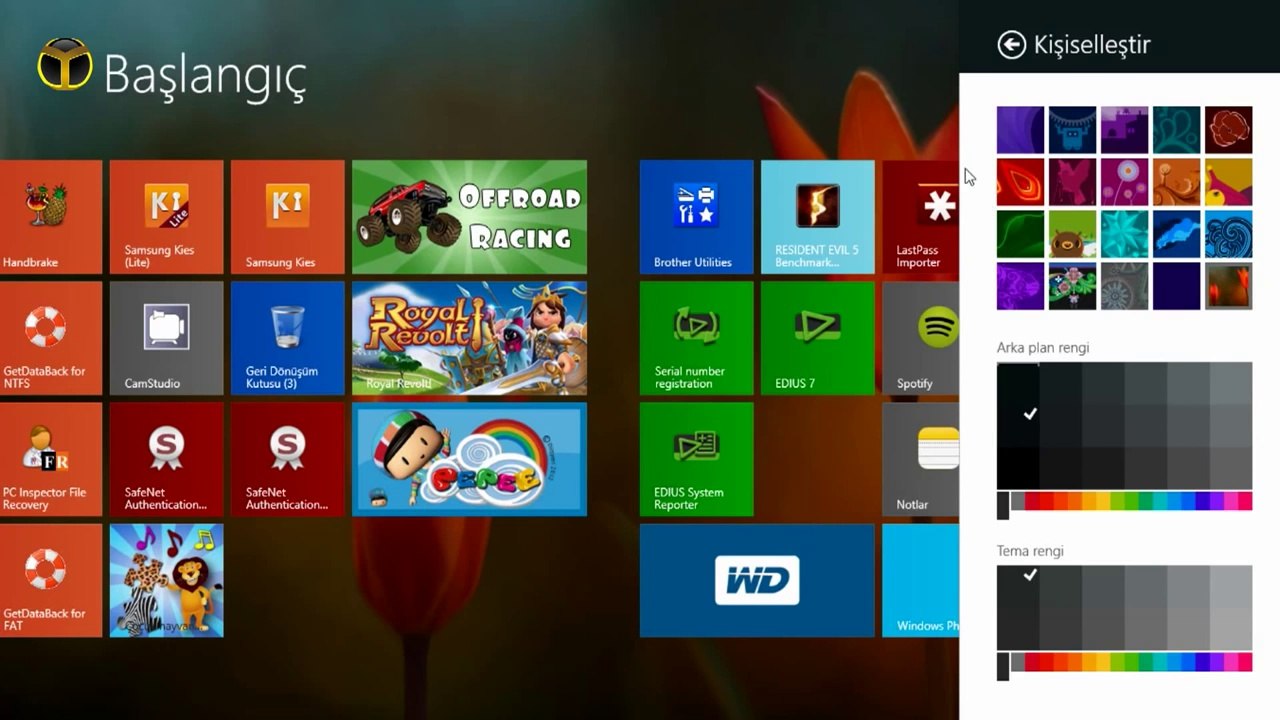
Task: Open the Notlar notes tile
Action: tap(920, 459)
